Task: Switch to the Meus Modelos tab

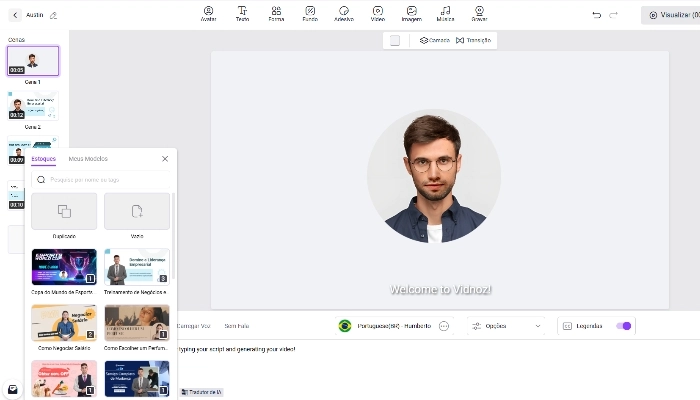Action: [88, 159]
